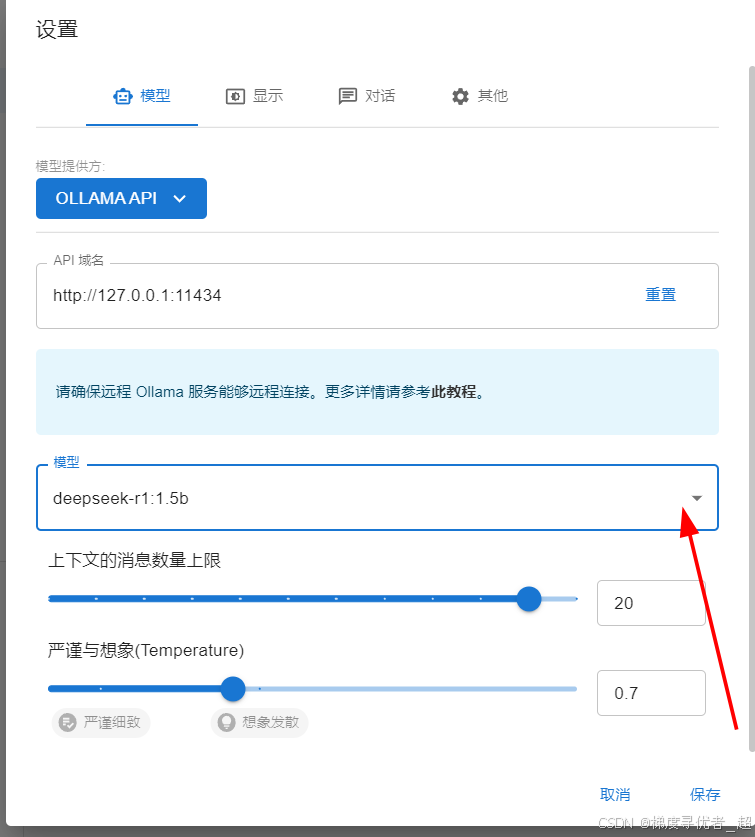
Task: Switch to the 显示 tab
Action: tap(254, 96)
